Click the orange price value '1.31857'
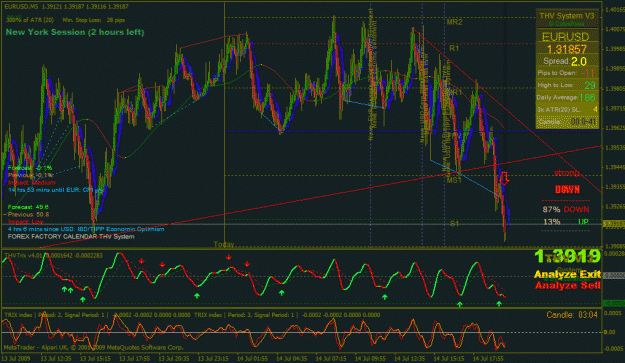 pyautogui.click(x=567, y=49)
